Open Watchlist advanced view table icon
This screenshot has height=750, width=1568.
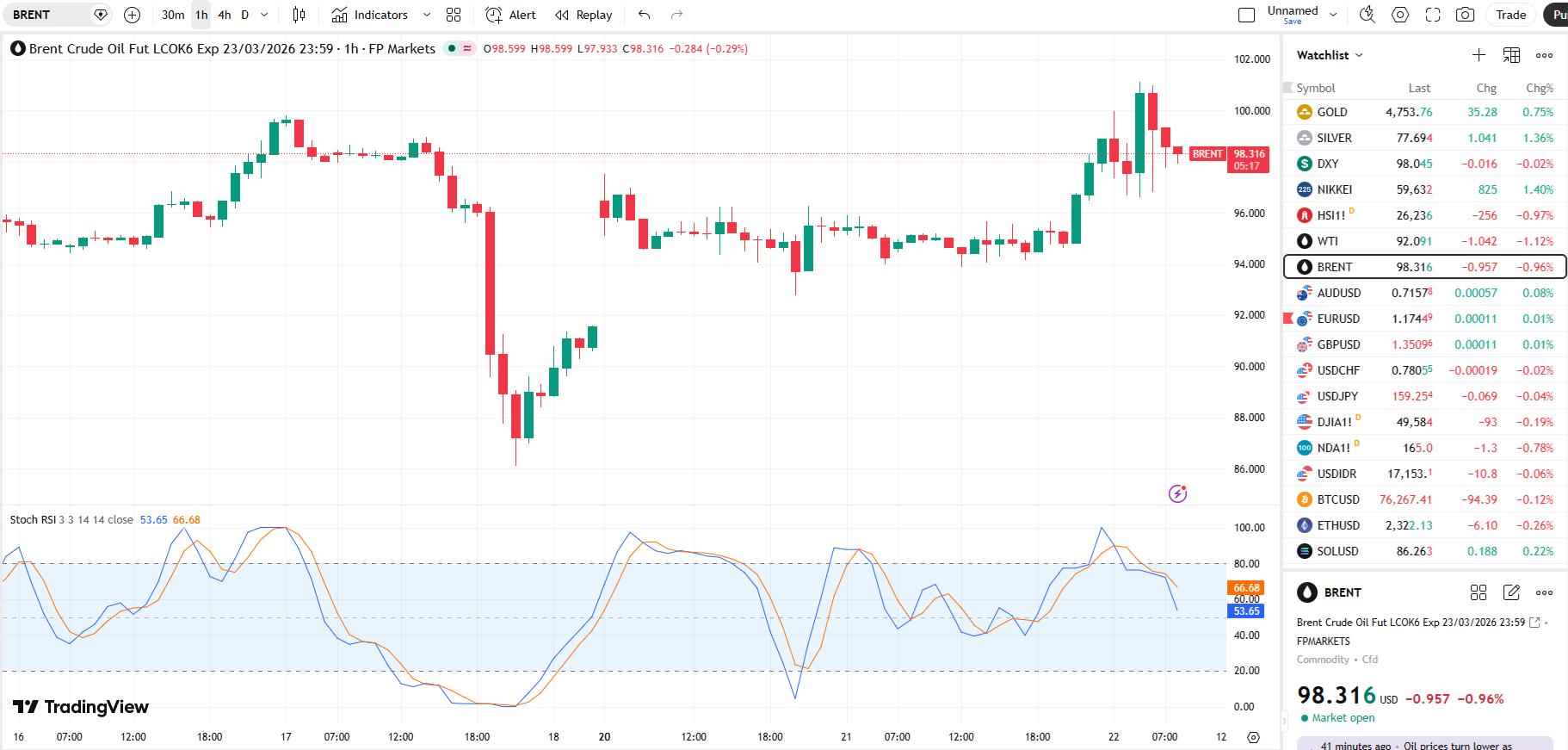[x=1511, y=55]
